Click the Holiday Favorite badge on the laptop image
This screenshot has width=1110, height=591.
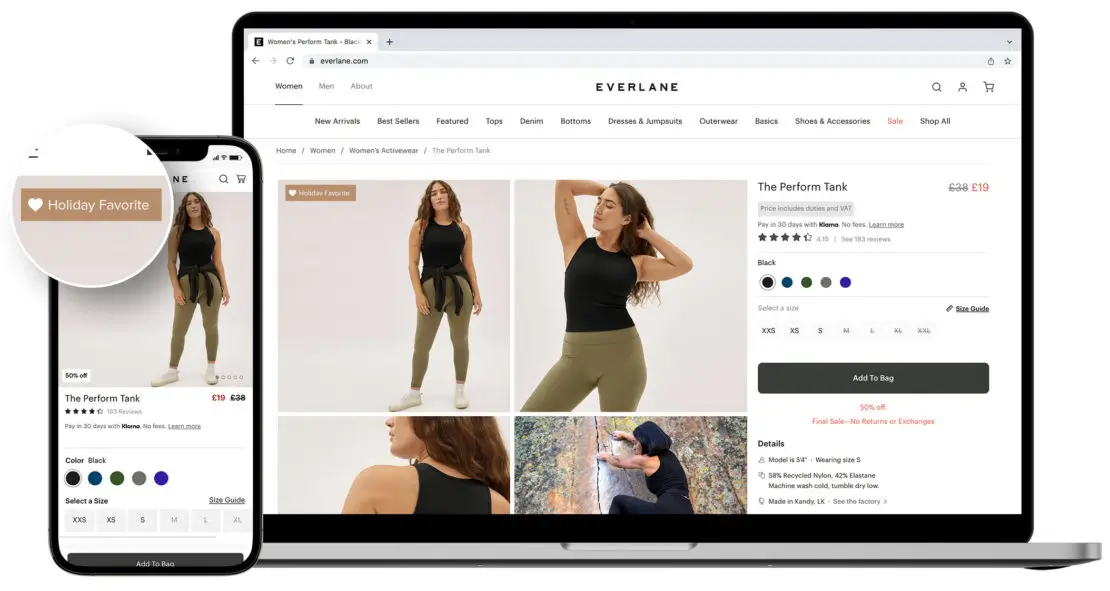pyautogui.click(x=321, y=193)
